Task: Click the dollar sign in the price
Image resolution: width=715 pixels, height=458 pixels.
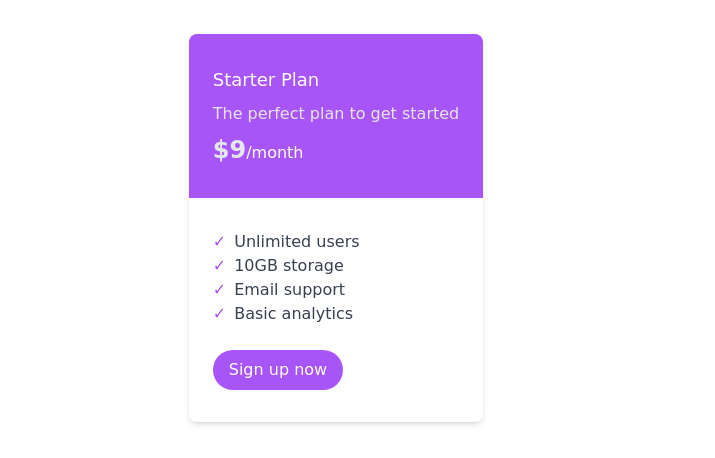Action: [220, 150]
